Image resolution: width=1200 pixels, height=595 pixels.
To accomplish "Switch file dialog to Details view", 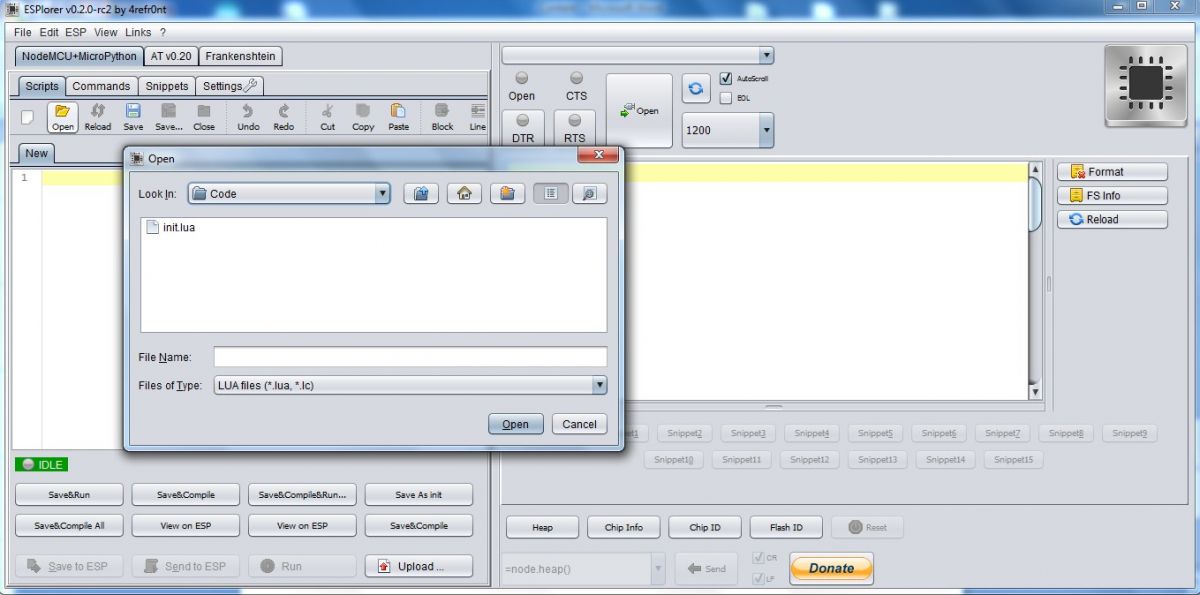I will [590, 194].
